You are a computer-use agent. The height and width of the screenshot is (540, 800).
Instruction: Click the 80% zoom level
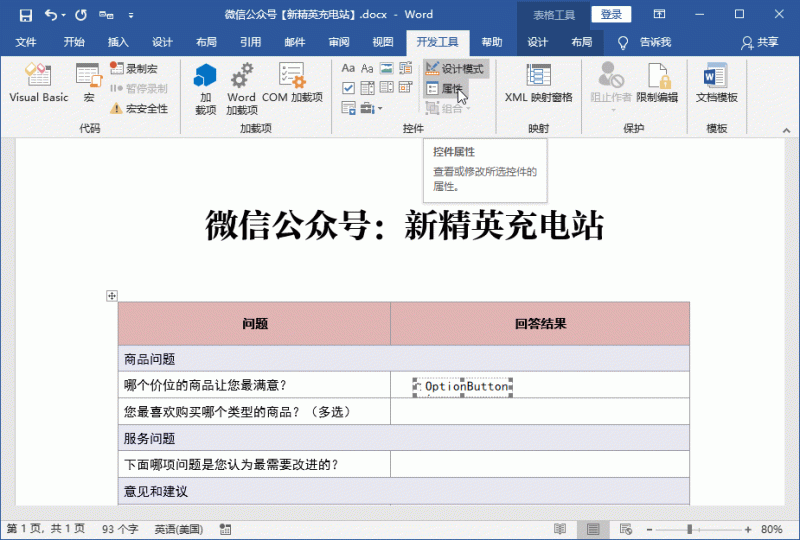[772, 529]
